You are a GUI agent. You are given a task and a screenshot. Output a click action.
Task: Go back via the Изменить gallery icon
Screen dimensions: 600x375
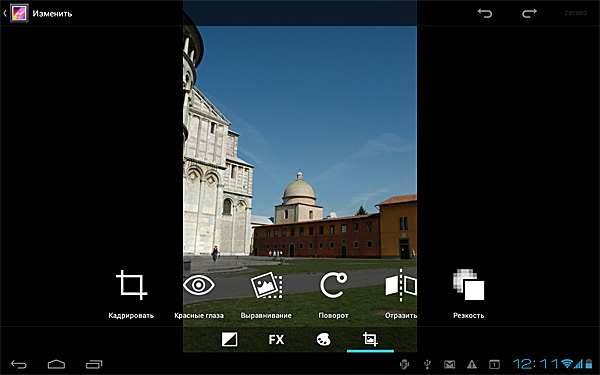[x=19, y=13]
